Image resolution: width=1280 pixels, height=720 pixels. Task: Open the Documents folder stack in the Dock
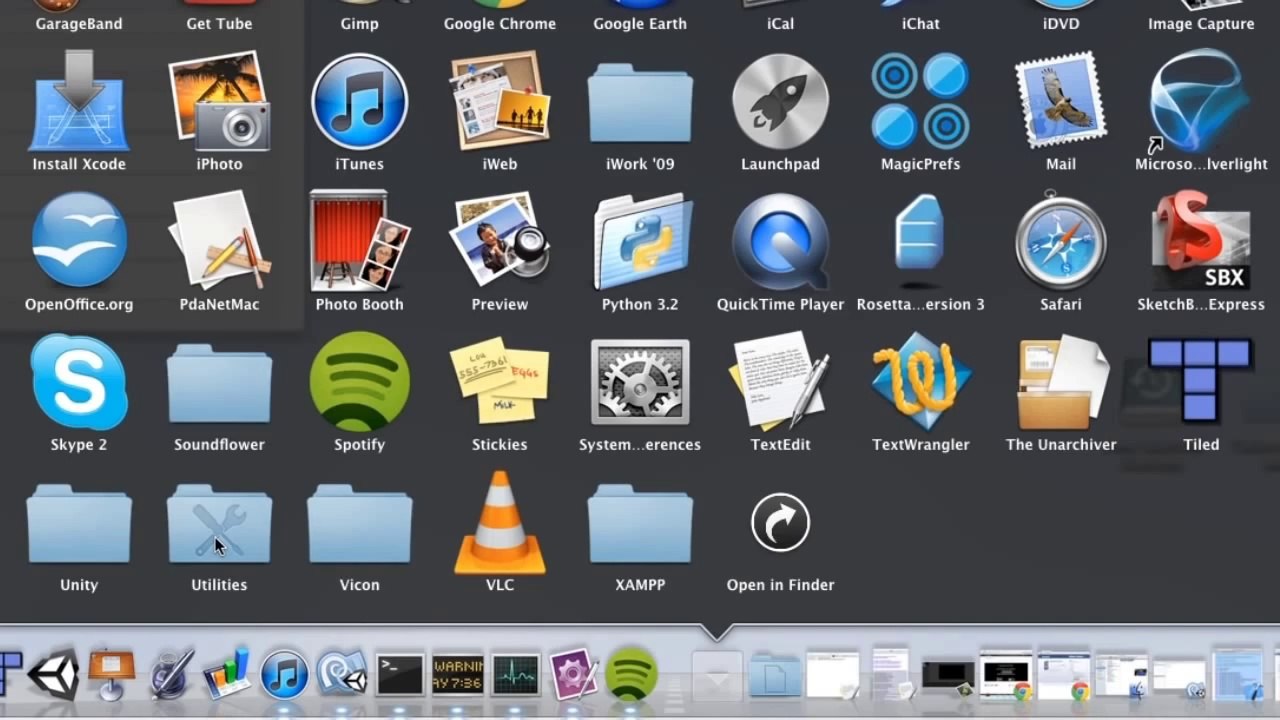pyautogui.click(x=774, y=674)
